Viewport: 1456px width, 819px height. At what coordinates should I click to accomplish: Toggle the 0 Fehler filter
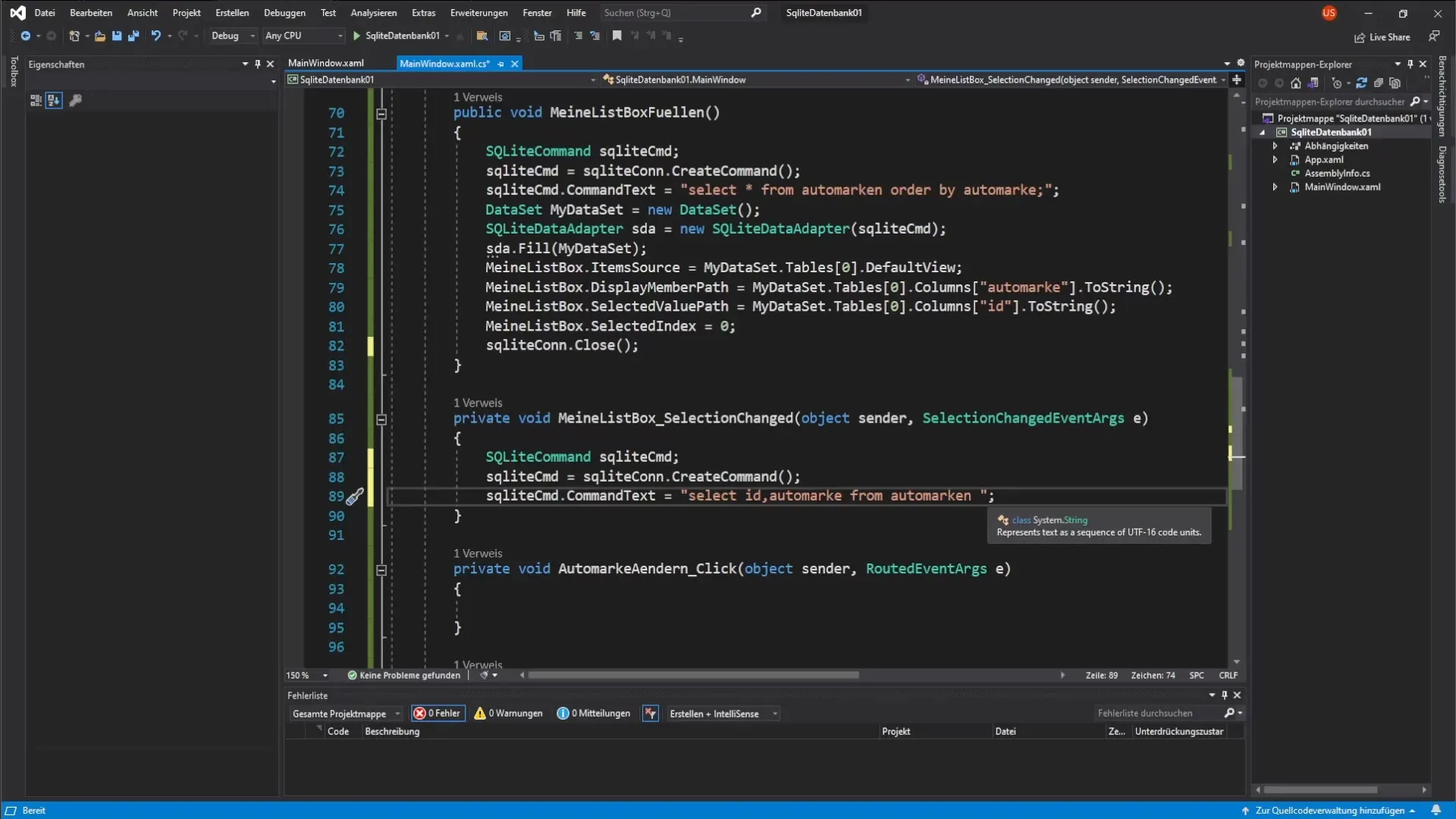pos(438,714)
